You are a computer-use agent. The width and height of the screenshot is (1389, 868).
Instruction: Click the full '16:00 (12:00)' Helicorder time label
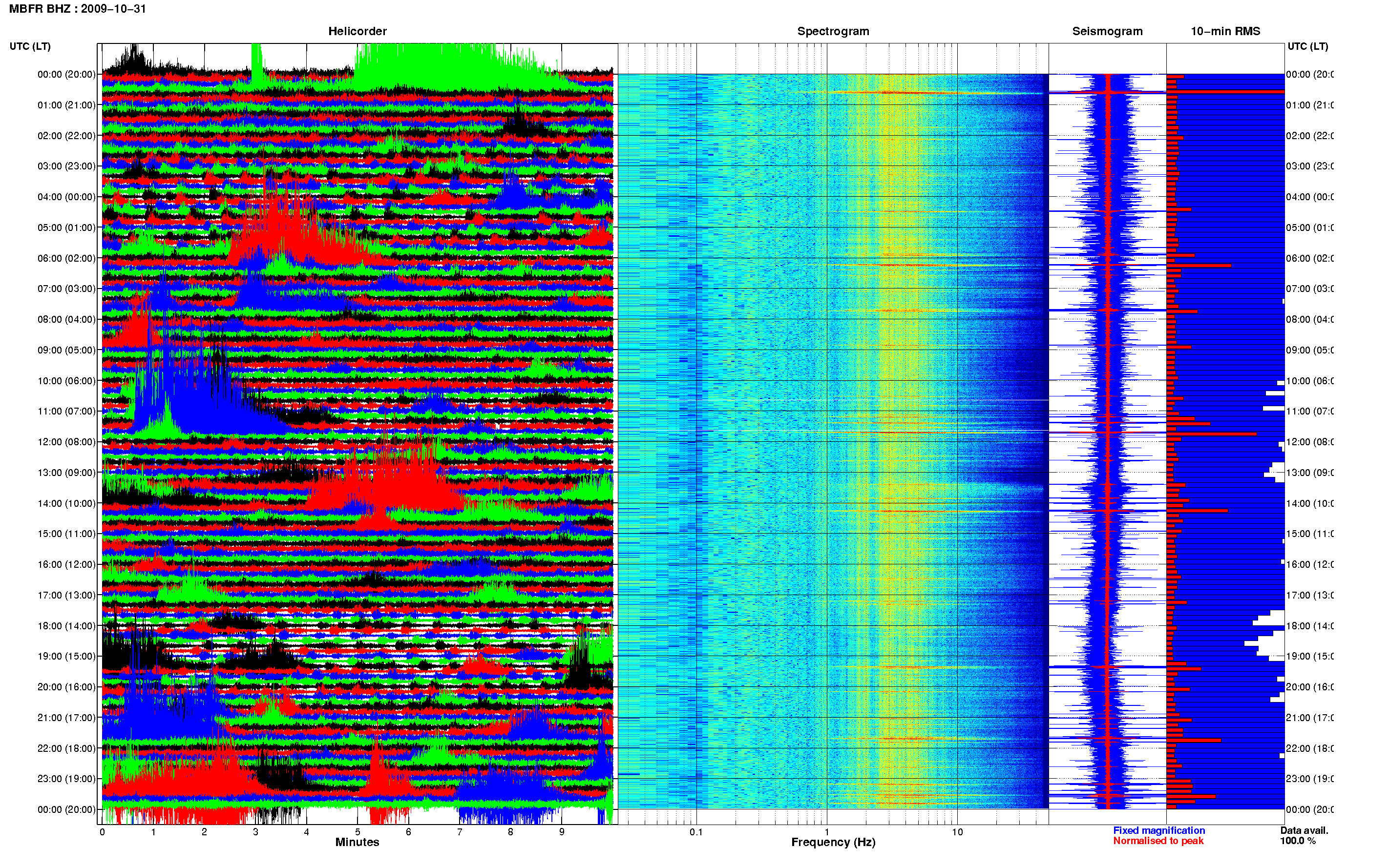click(66, 565)
